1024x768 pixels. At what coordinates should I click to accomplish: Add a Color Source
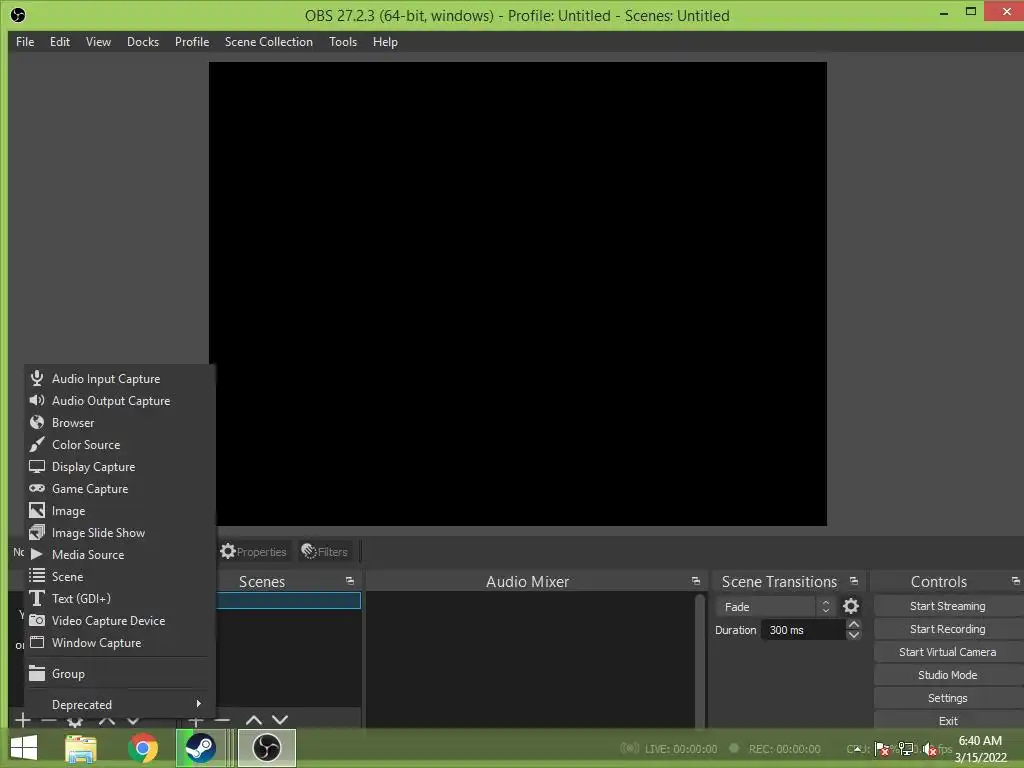coord(120,445)
